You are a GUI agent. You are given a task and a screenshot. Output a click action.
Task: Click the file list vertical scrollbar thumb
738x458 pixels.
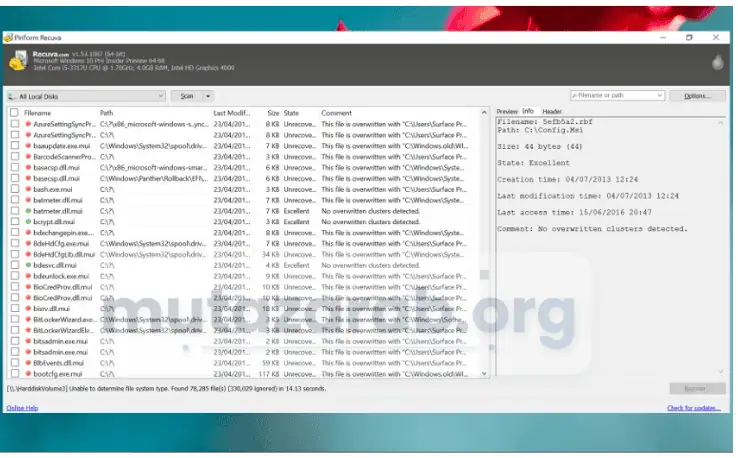tap(484, 274)
